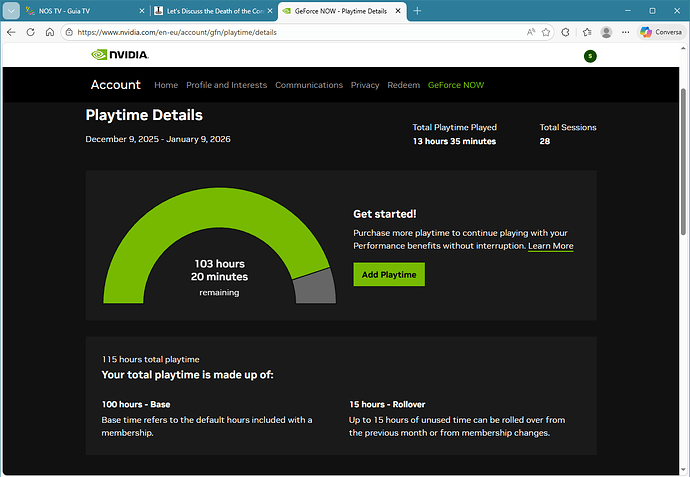Open the Profile and Interests menu item
Viewport: 690px width, 477px height.
(226, 85)
